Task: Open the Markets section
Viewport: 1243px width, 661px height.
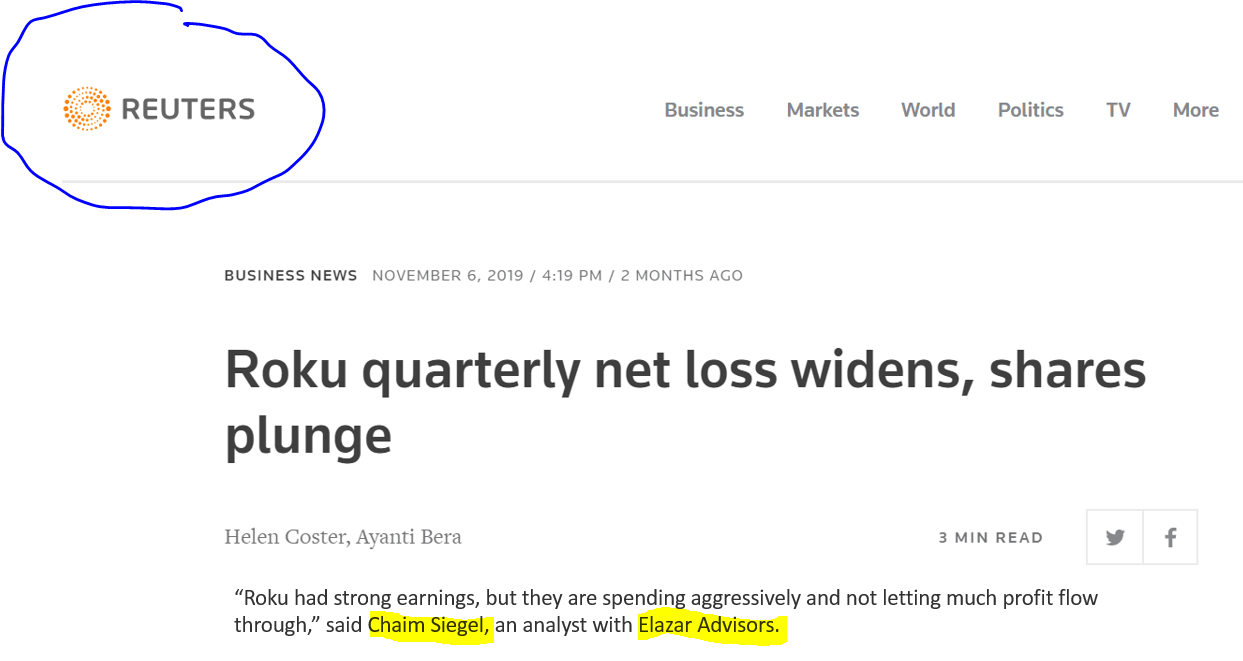Action: click(823, 110)
